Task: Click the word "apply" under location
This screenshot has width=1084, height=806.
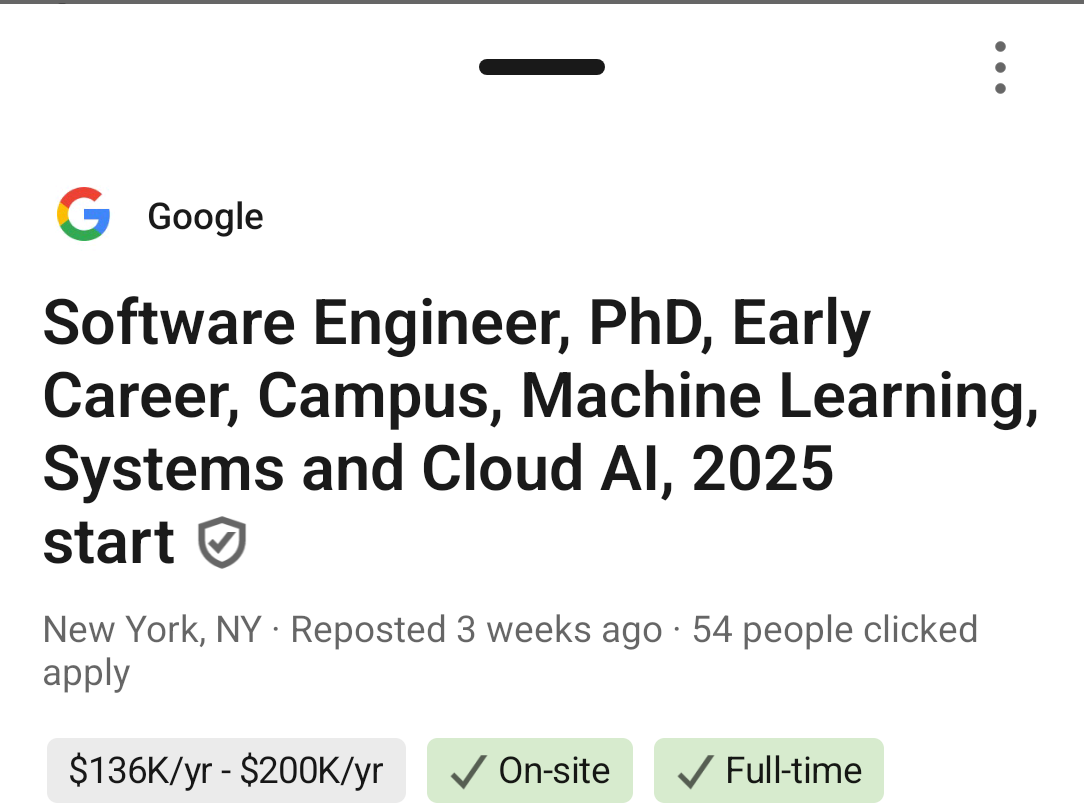Action: click(86, 674)
